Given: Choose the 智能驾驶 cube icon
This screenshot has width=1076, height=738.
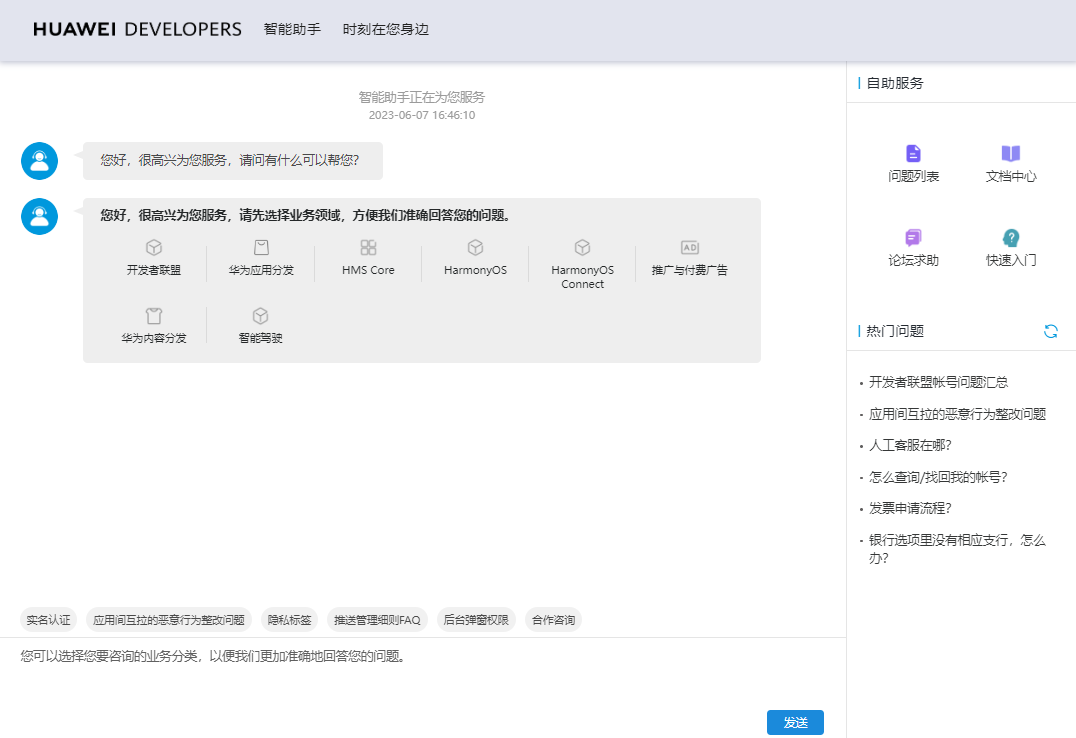Looking at the screenshot, I should [x=261, y=316].
